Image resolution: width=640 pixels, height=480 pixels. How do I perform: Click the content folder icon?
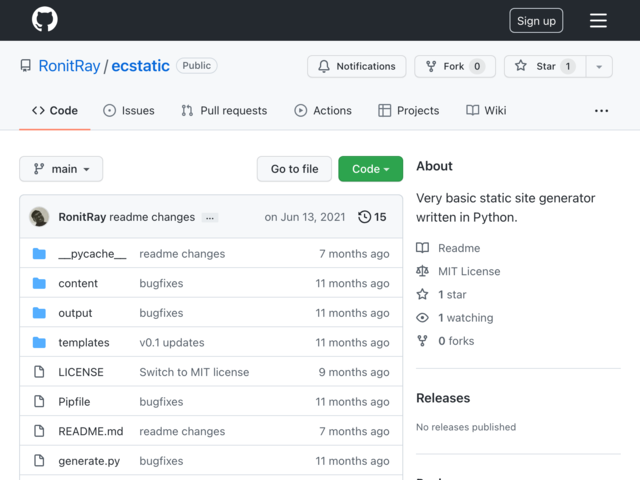[x=39, y=283]
